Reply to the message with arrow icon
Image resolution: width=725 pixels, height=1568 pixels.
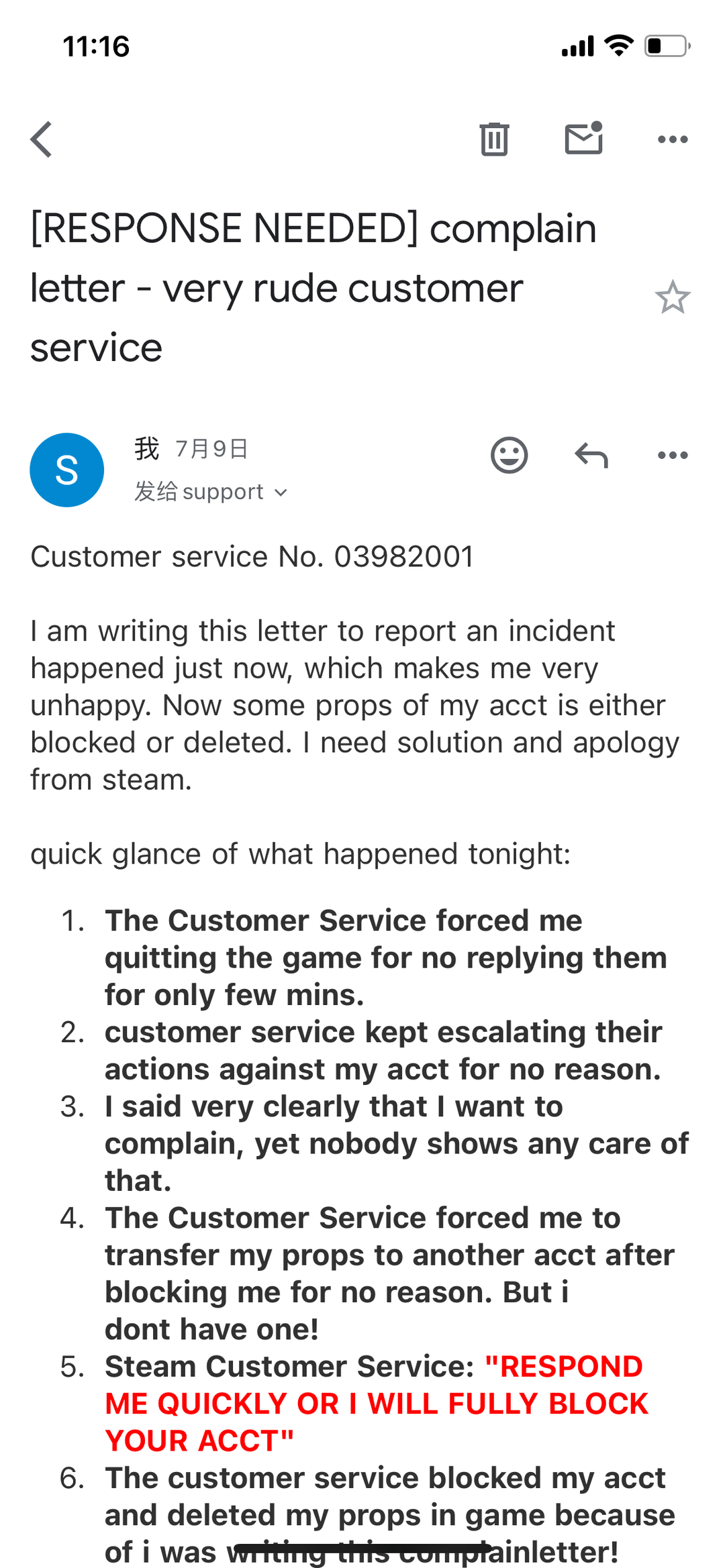[x=591, y=456]
